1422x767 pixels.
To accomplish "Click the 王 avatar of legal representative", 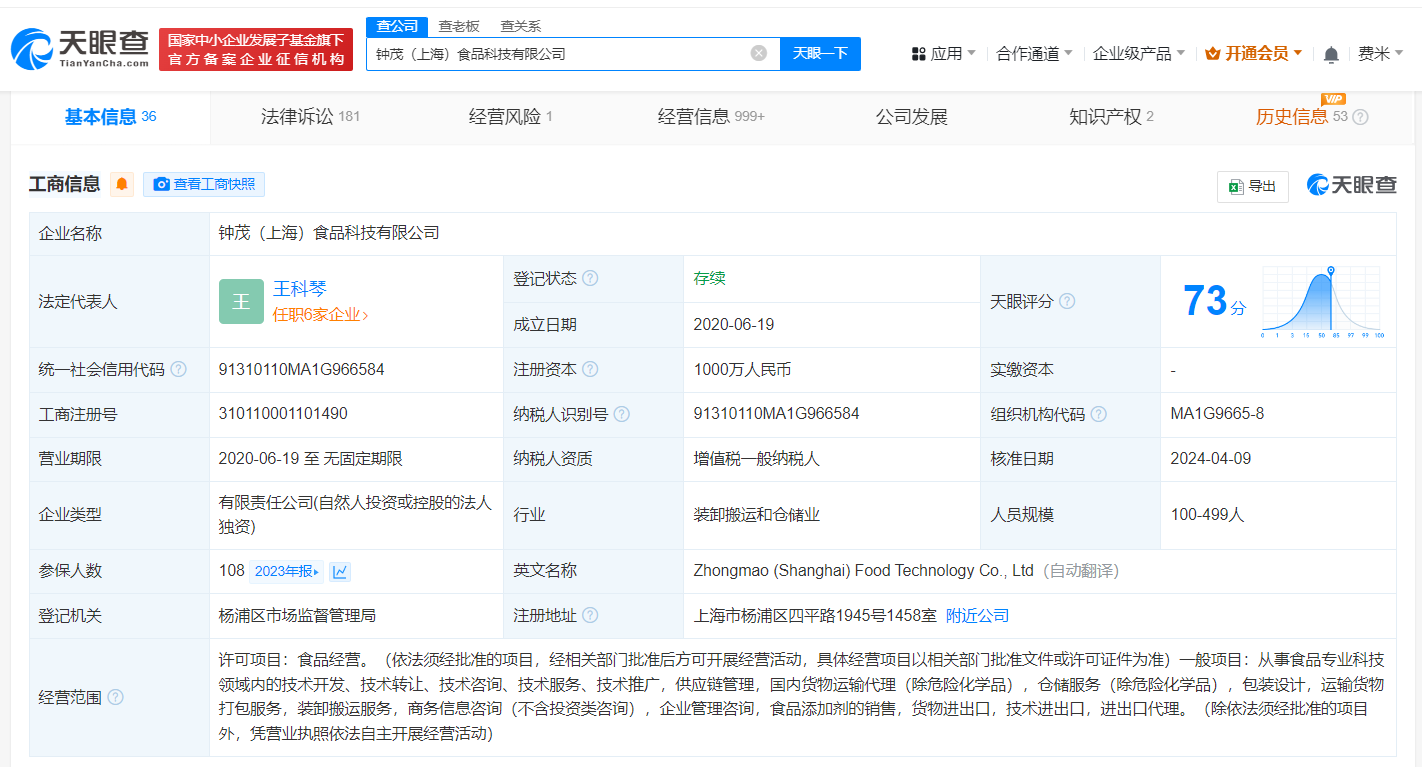I will point(241,301).
